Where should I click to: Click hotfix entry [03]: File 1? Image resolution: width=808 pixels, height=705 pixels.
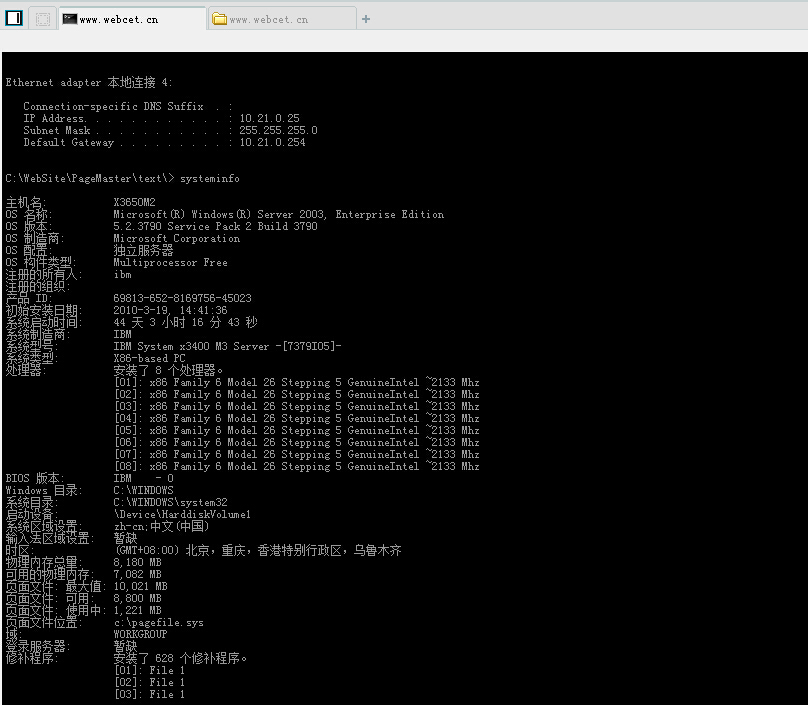coord(149,694)
